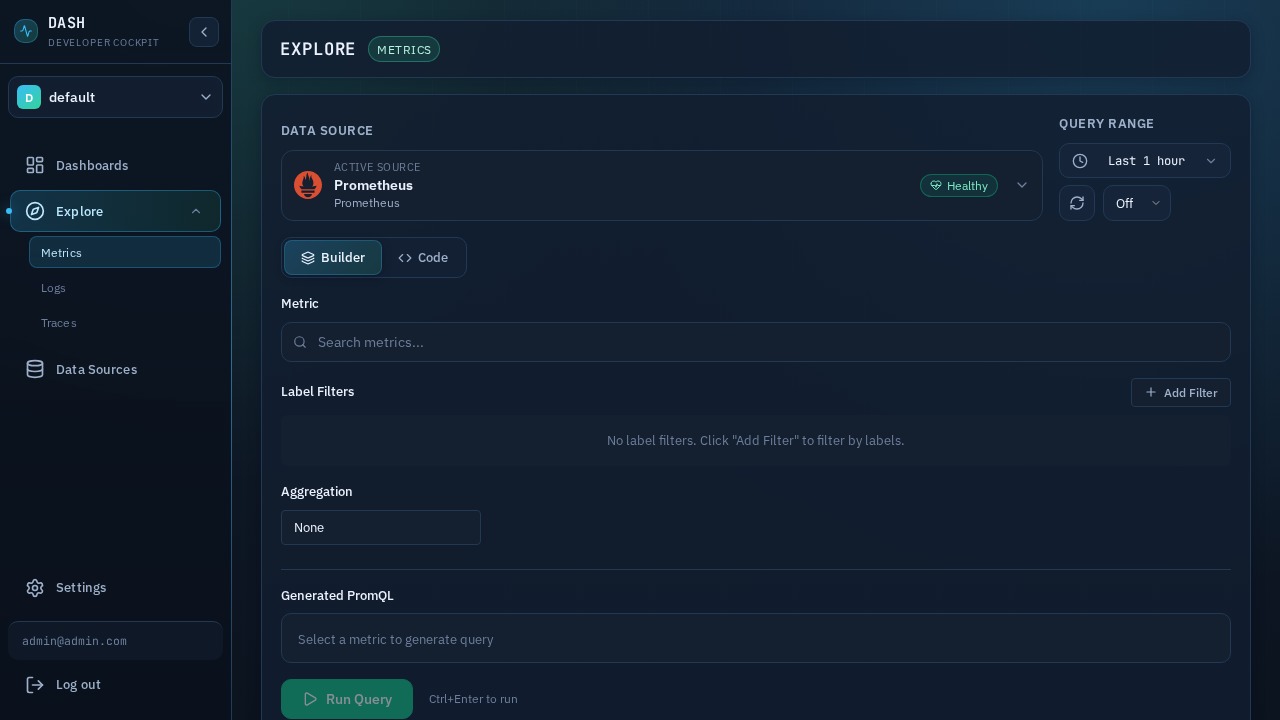Open the Last 1 hour time range dropdown
Viewport: 1280px width, 720px height.
[1145, 161]
